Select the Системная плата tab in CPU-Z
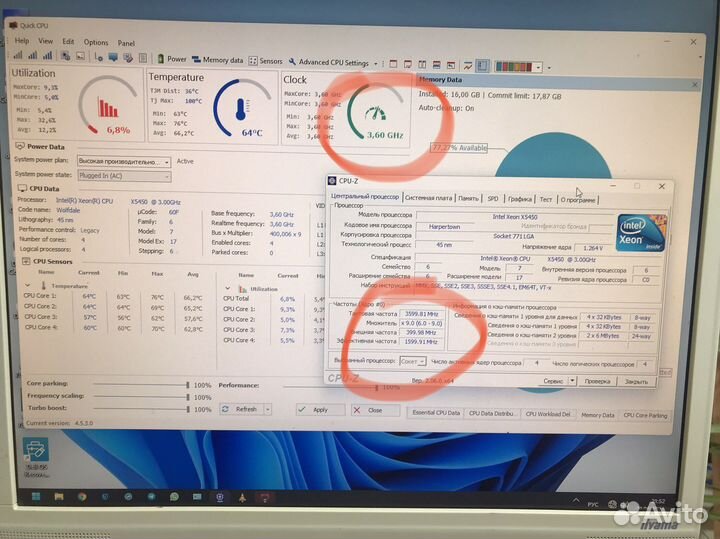The height and width of the screenshot is (539, 720). (428, 197)
